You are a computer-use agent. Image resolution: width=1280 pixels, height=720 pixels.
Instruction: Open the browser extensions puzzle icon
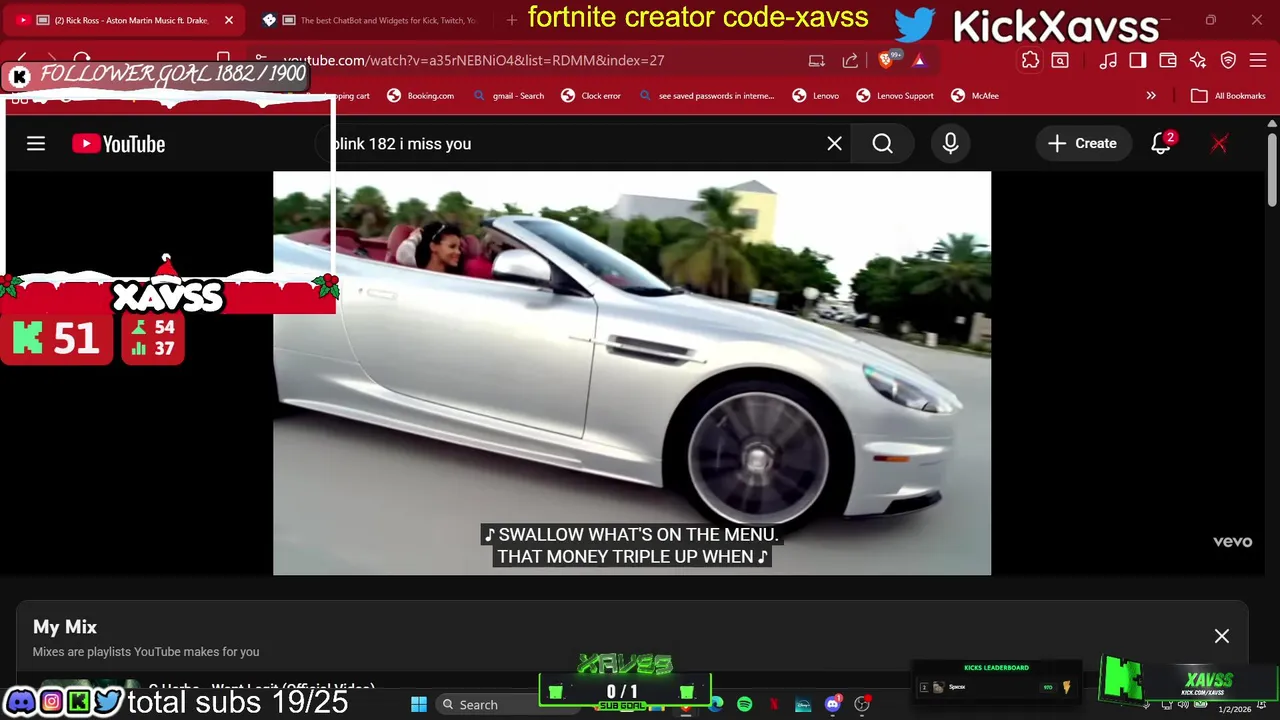1030,60
